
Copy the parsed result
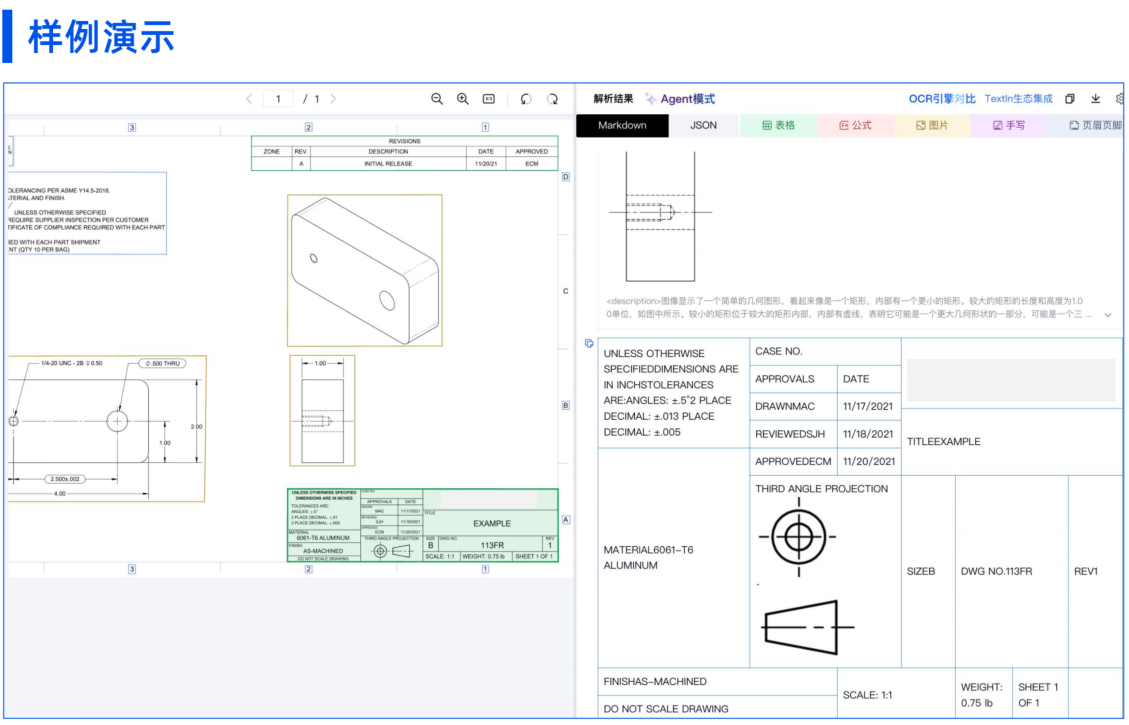pyautogui.click(x=1070, y=99)
